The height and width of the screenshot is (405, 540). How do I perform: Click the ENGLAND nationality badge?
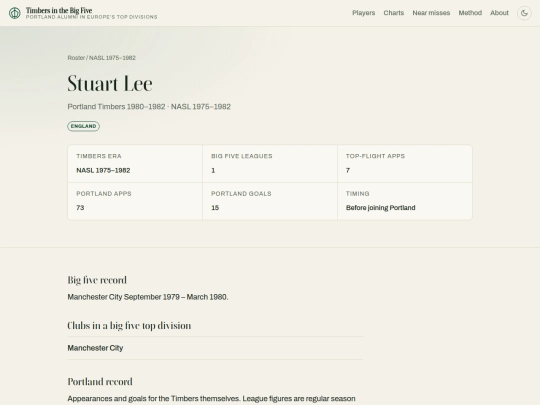[83, 126]
